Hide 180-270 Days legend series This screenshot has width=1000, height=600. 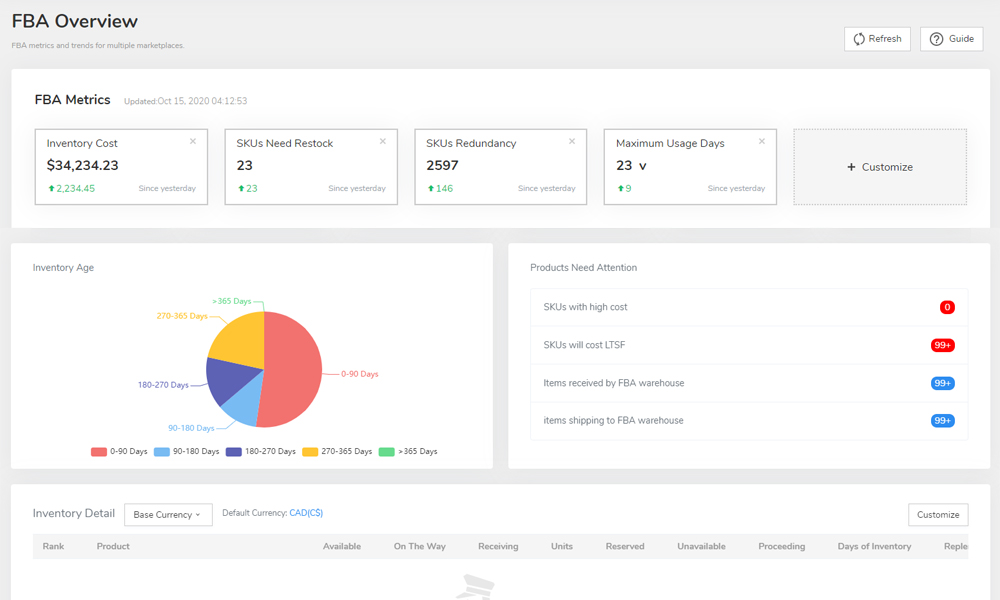click(261, 452)
